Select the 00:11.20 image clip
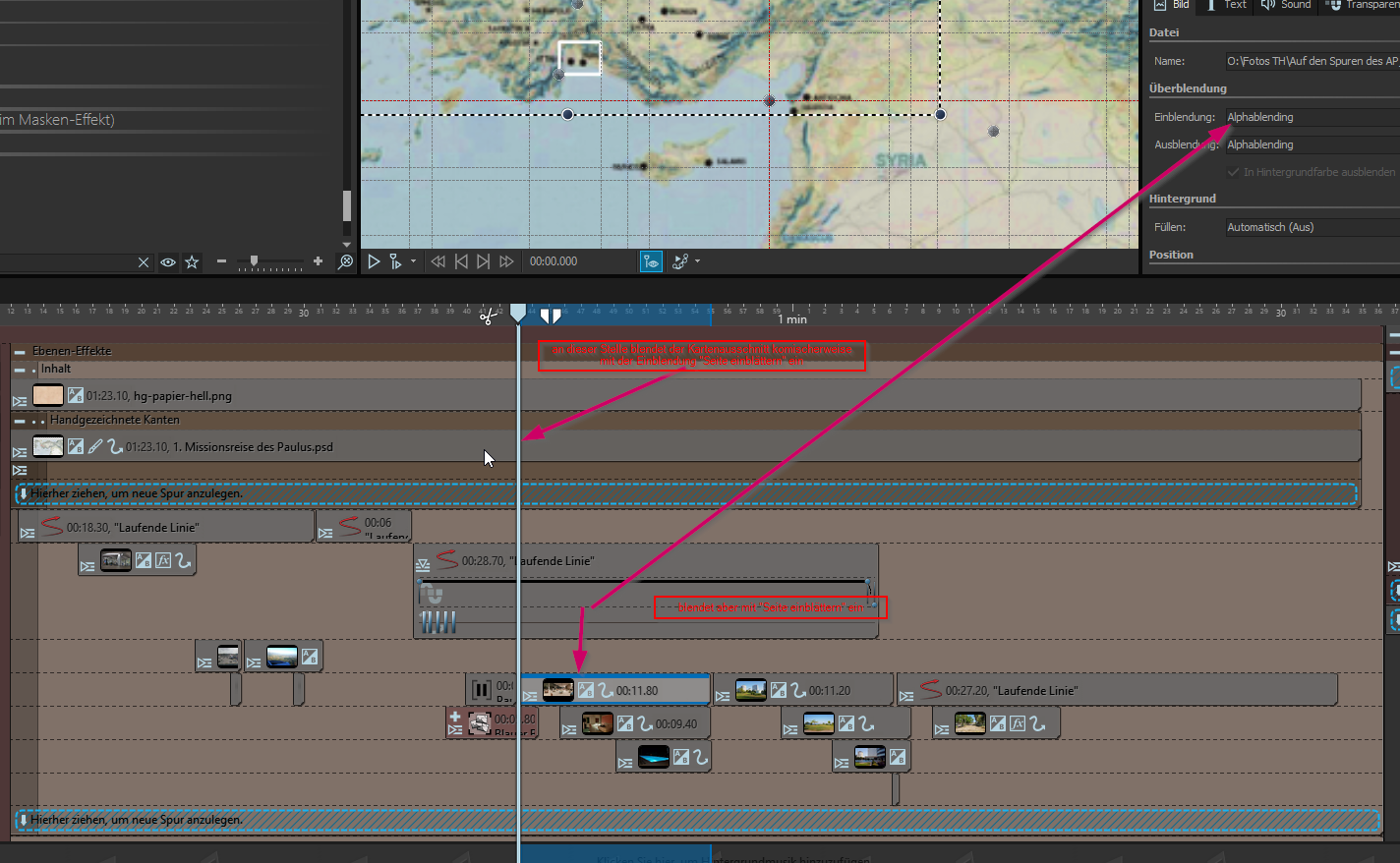Image resolution: width=1400 pixels, height=863 pixels. pos(803,690)
